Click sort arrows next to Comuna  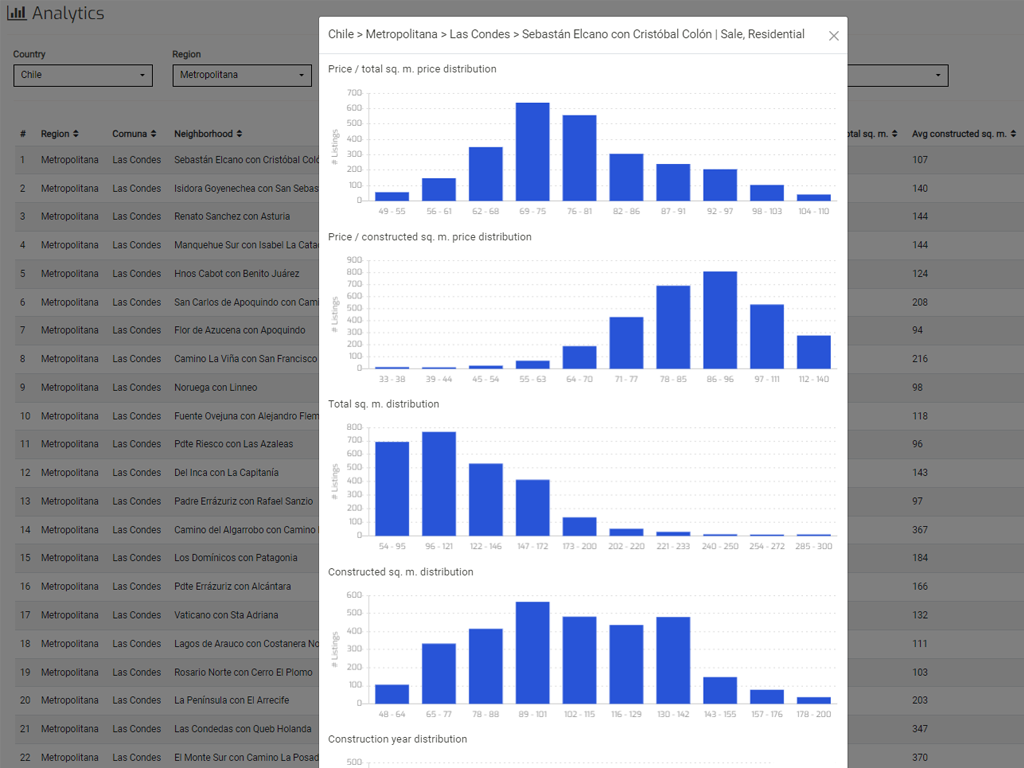[157, 134]
